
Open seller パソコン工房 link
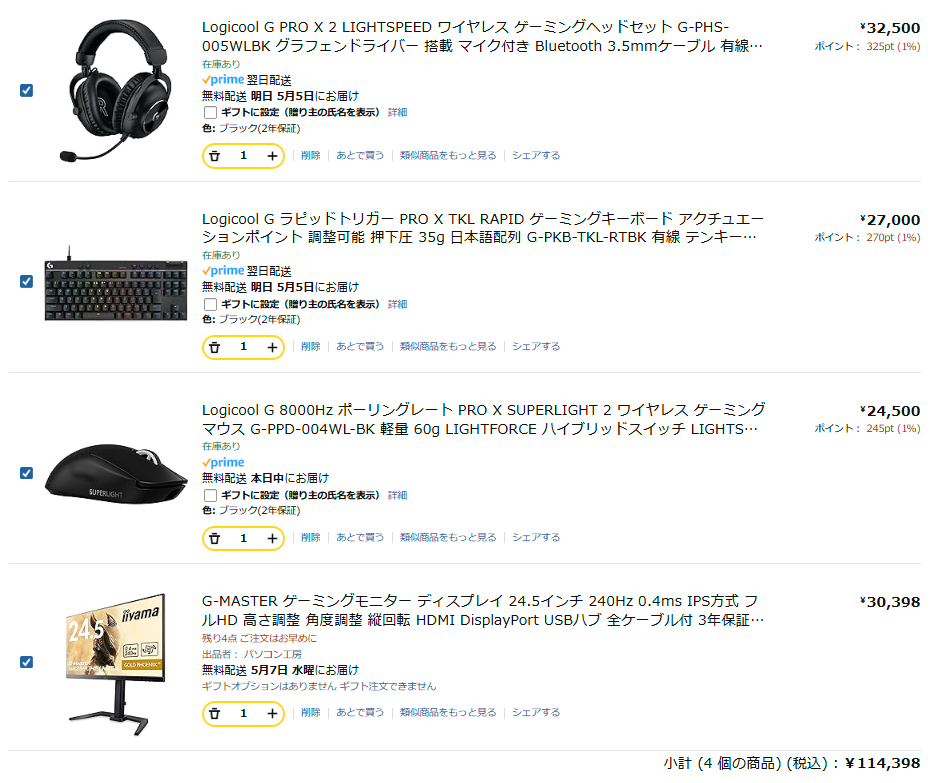[272, 655]
